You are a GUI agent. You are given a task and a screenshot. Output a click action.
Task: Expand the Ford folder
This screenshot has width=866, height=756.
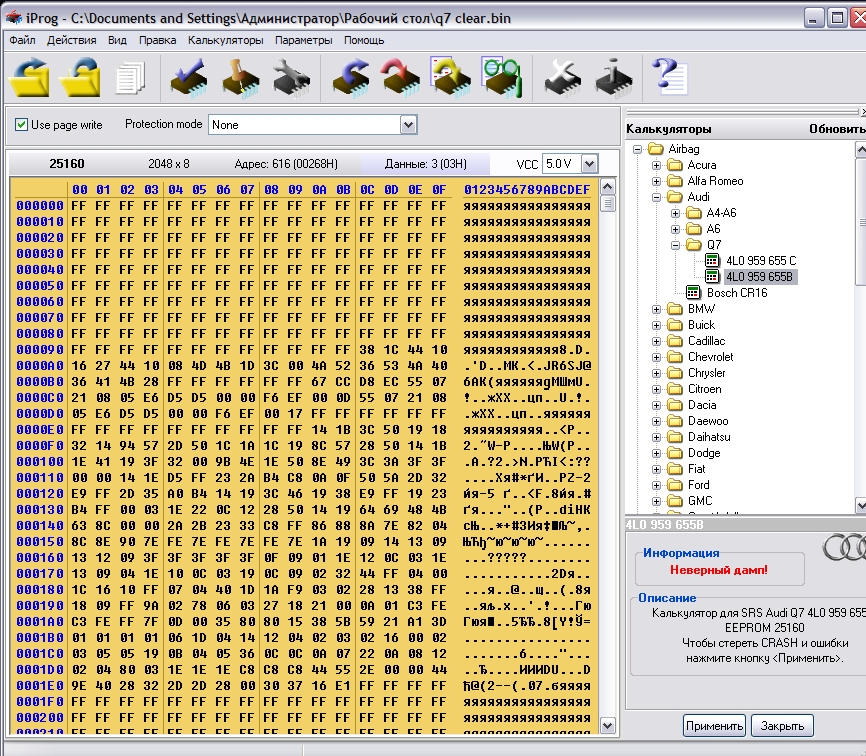(656, 485)
